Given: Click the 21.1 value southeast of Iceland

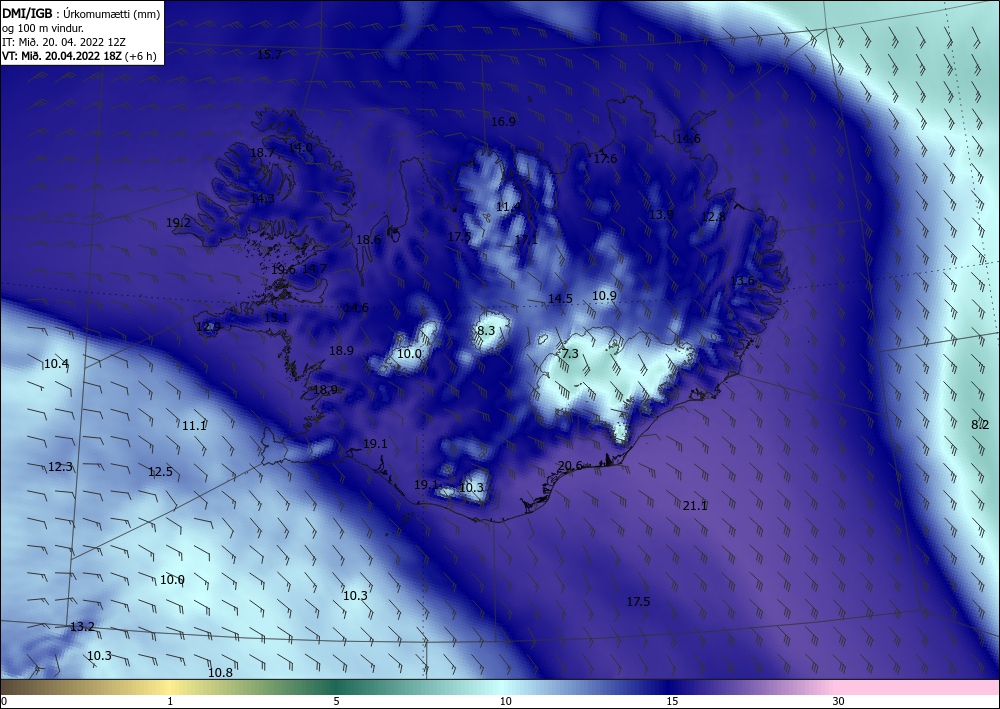Looking at the screenshot, I should (x=695, y=506).
